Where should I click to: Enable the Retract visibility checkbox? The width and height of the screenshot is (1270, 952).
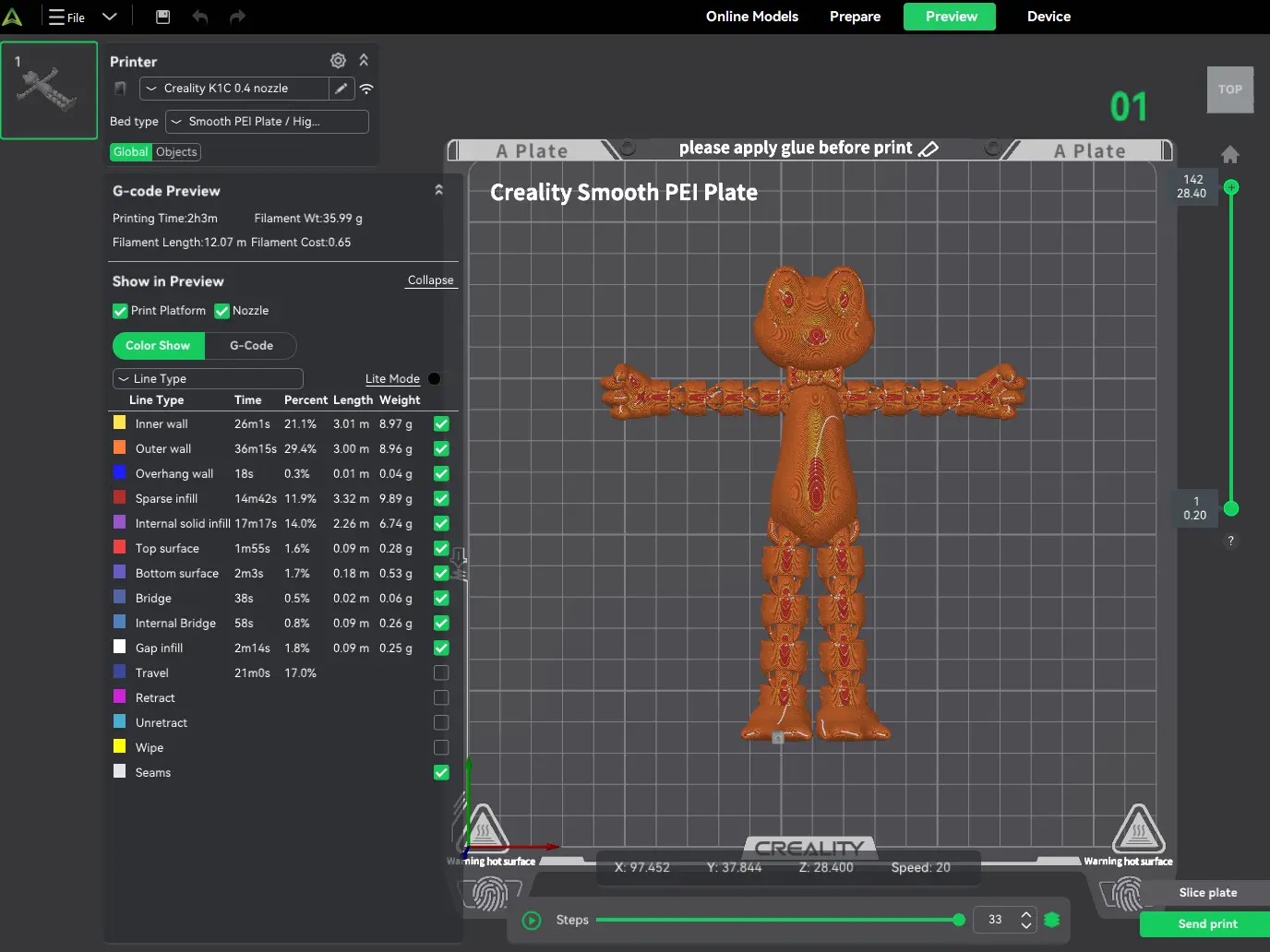pyautogui.click(x=441, y=698)
